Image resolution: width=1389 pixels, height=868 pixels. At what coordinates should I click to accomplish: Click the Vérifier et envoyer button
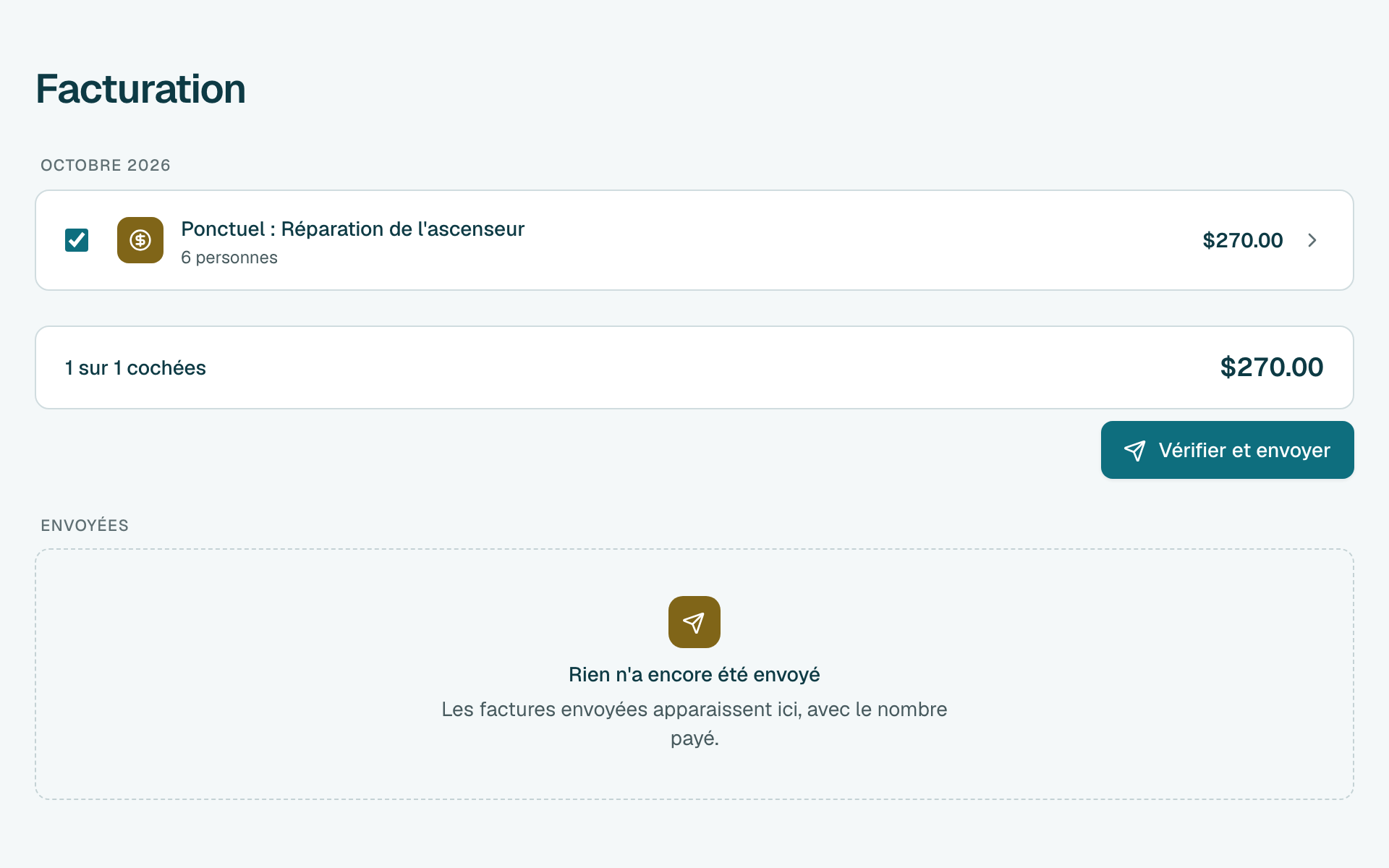(x=1227, y=450)
